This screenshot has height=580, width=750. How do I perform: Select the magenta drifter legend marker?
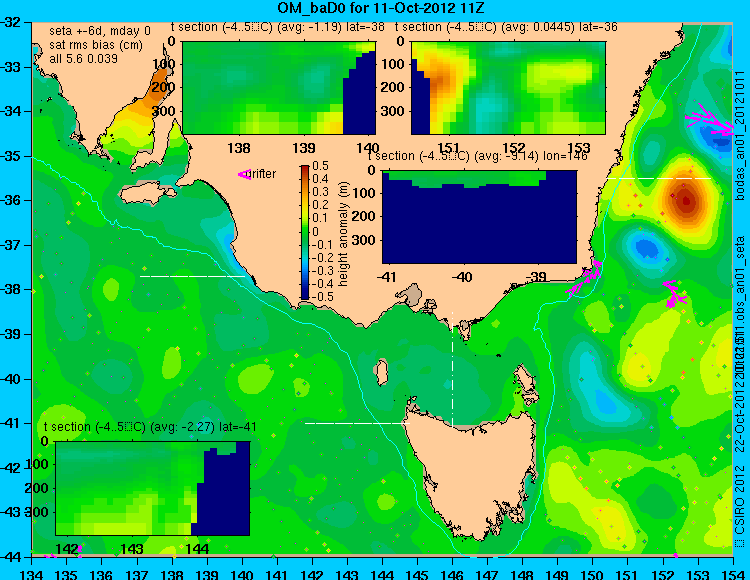pyautogui.click(x=244, y=175)
